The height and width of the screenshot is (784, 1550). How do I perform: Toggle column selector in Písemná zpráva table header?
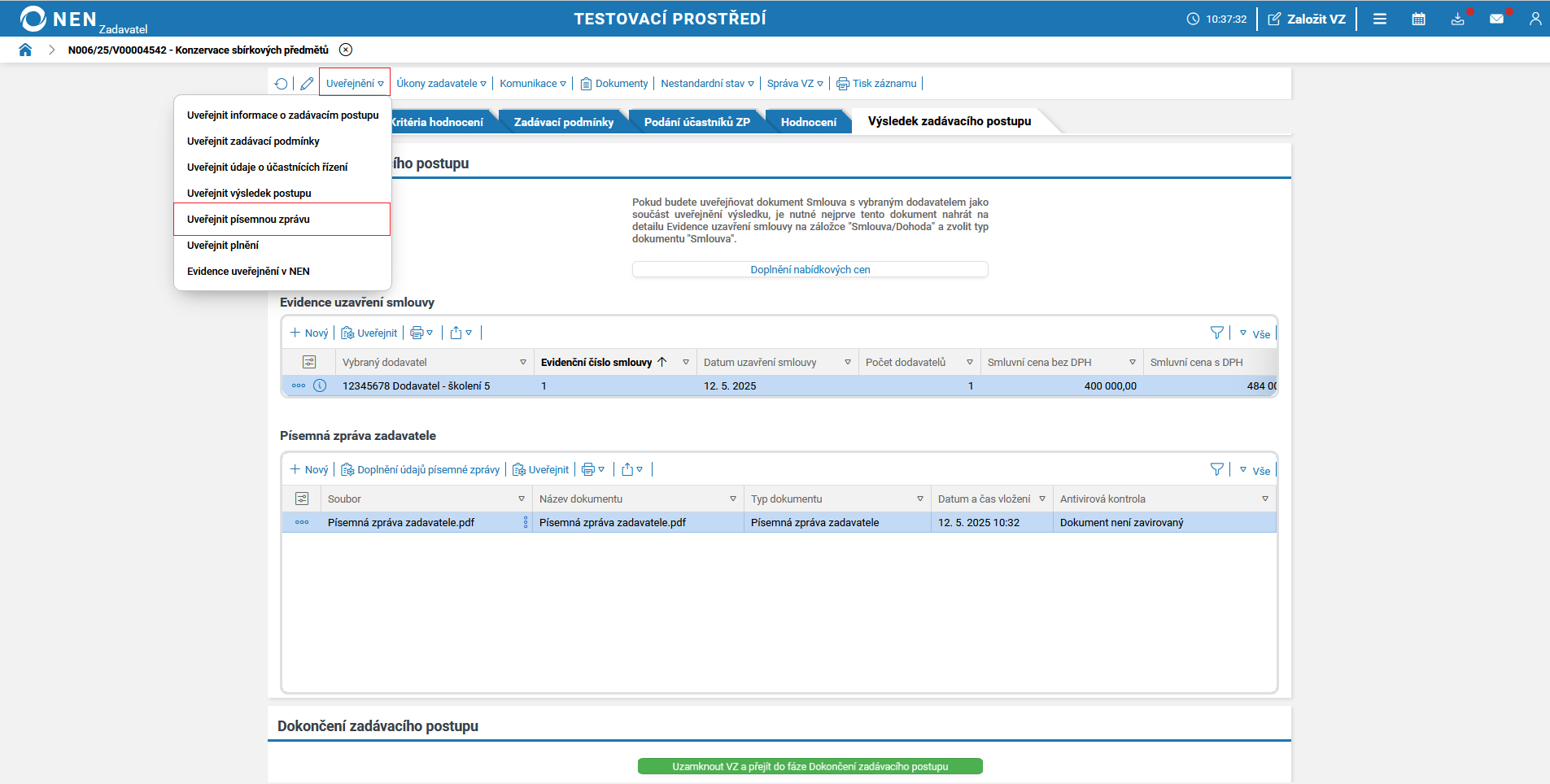[302, 499]
